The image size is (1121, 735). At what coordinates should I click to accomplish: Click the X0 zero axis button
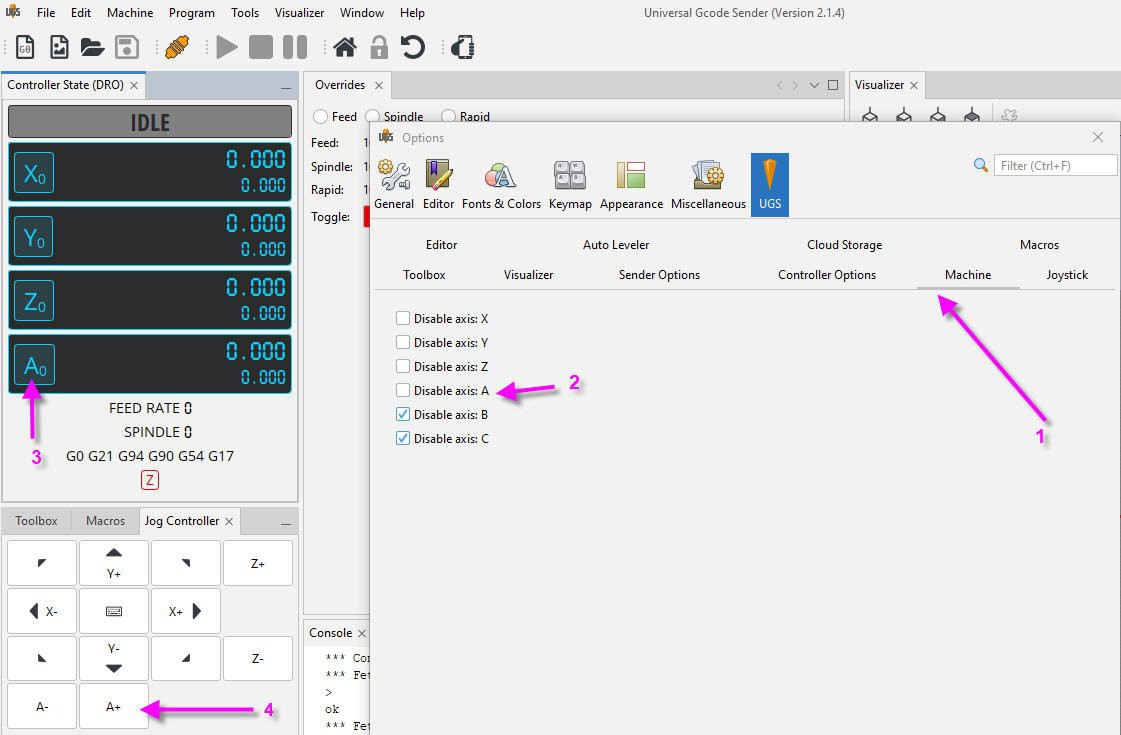coord(34,173)
